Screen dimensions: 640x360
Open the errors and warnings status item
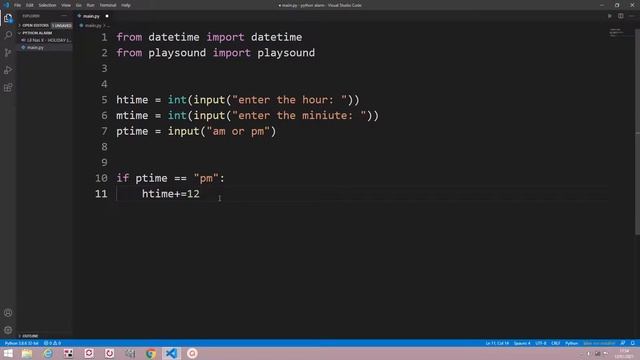click(52, 343)
